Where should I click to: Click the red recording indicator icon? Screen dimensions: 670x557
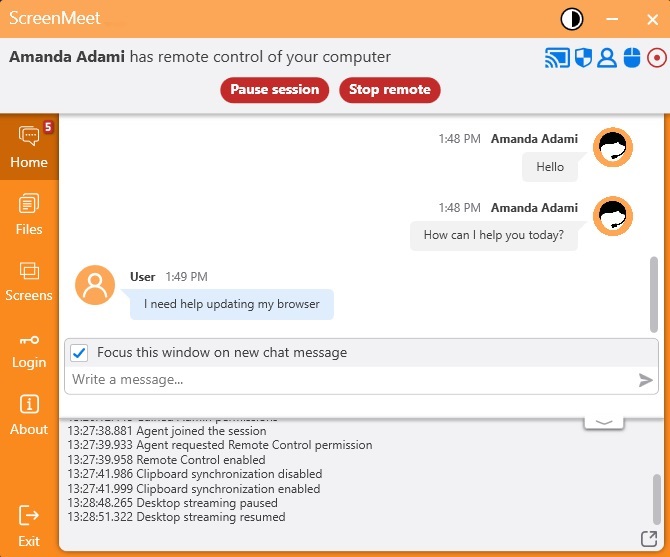click(656, 58)
